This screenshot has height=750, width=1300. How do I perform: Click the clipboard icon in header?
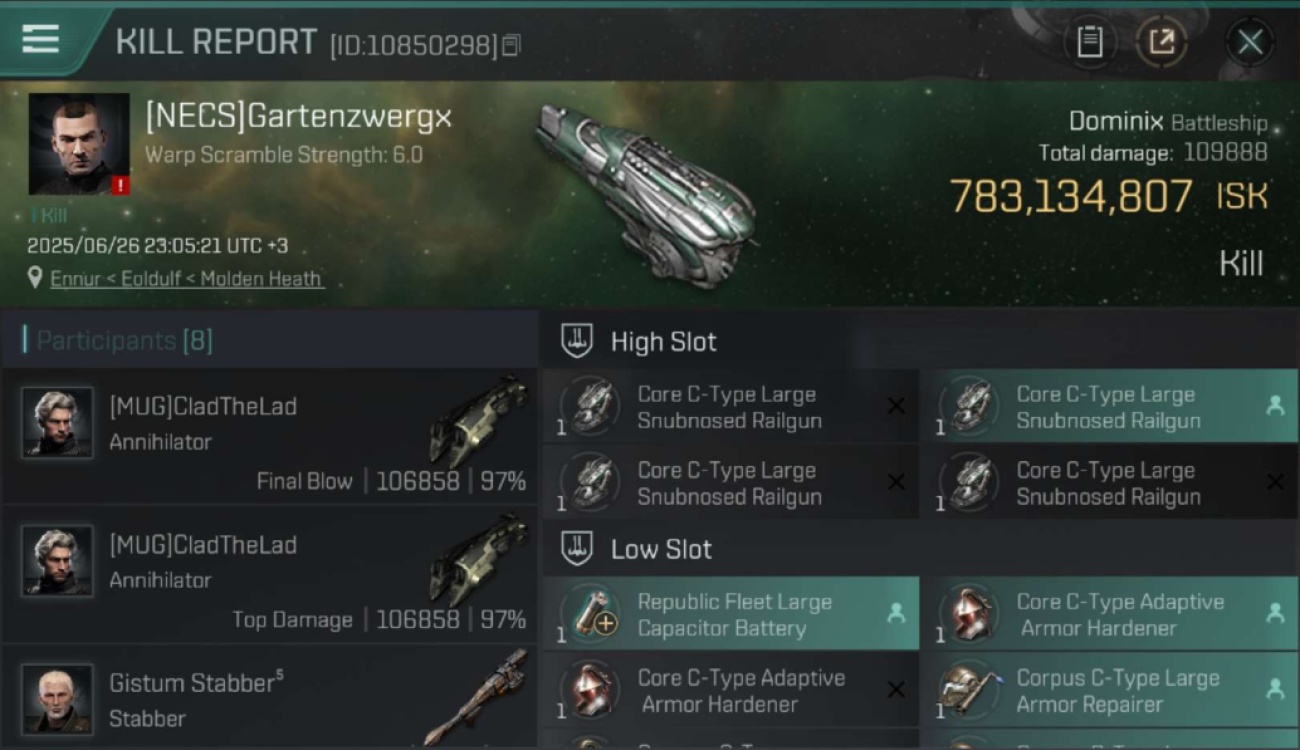(x=1089, y=42)
